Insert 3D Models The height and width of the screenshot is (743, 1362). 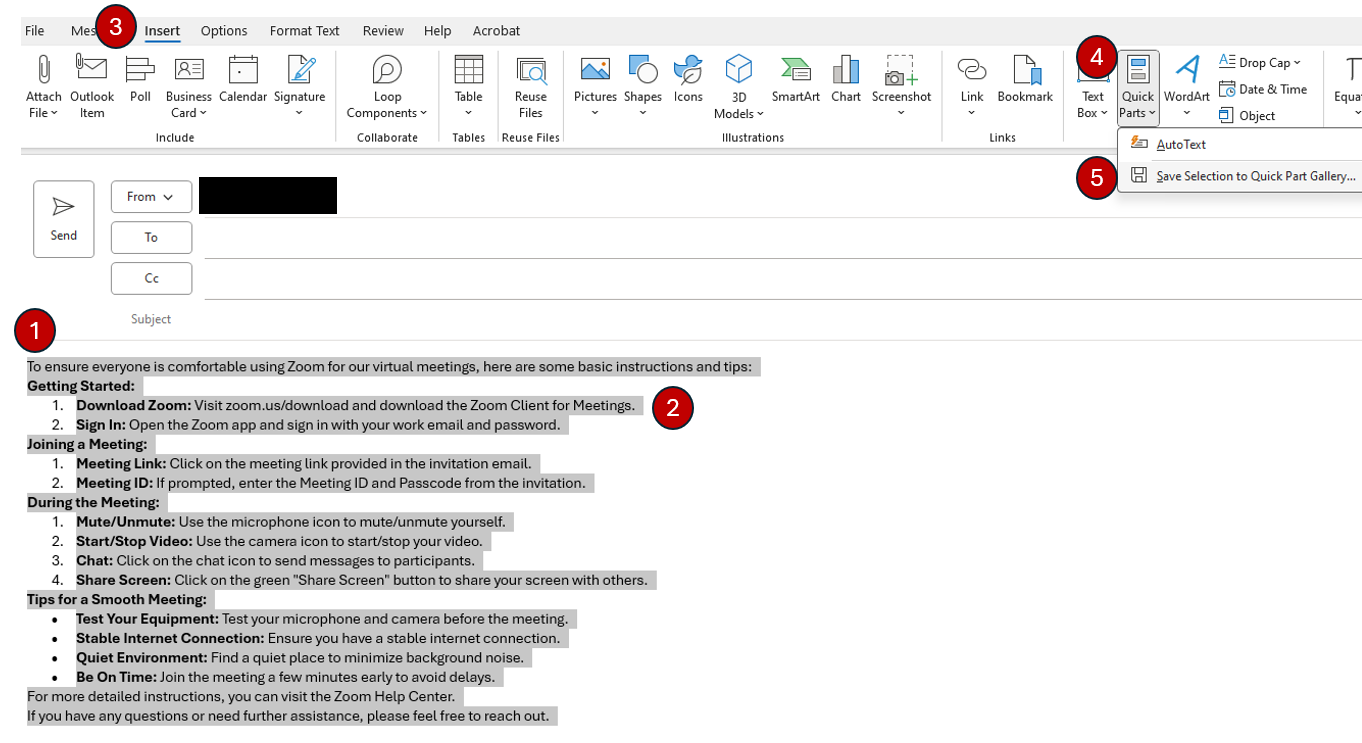click(739, 86)
